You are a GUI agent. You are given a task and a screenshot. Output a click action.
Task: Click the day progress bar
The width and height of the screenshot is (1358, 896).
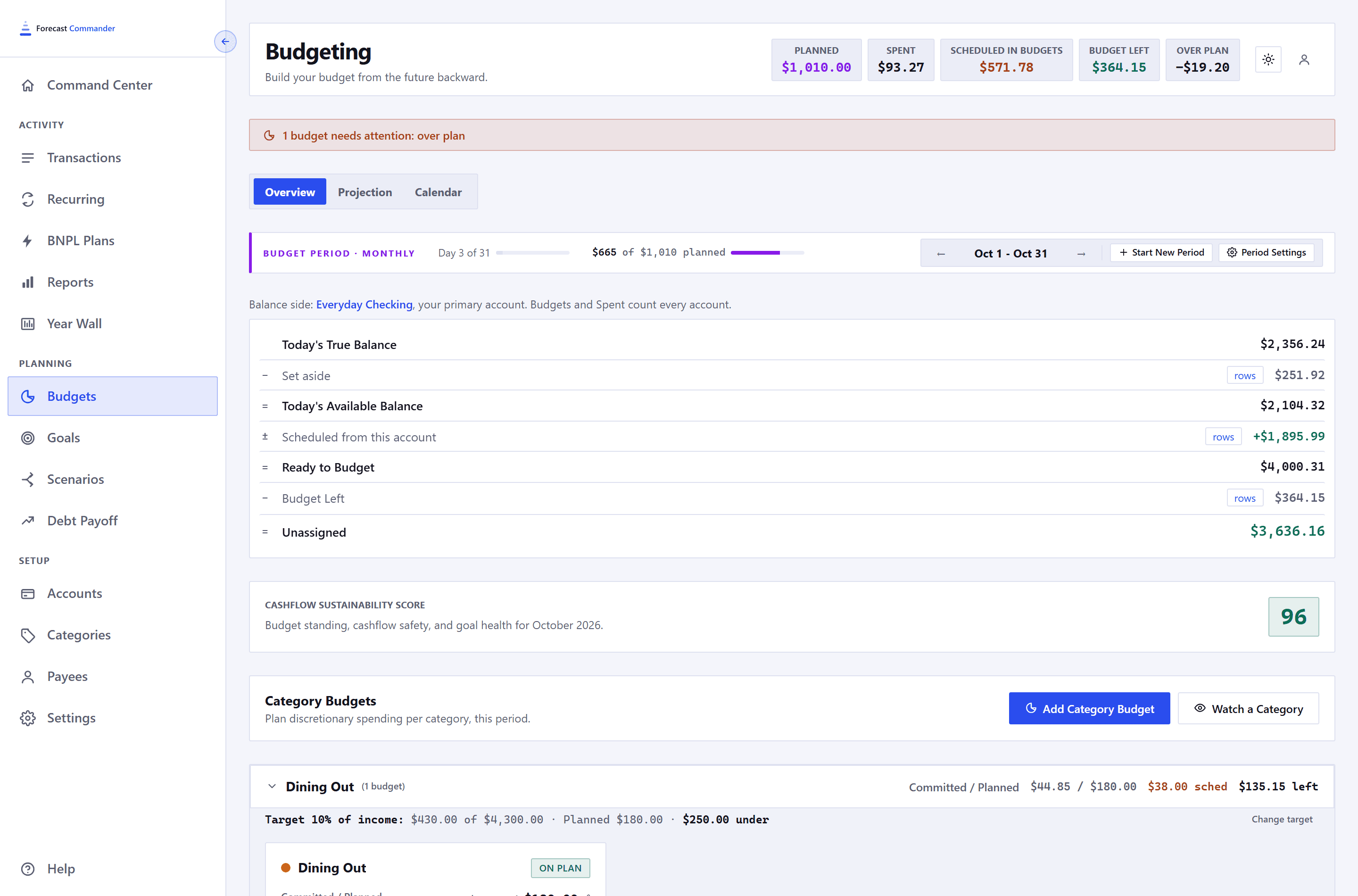pos(532,253)
